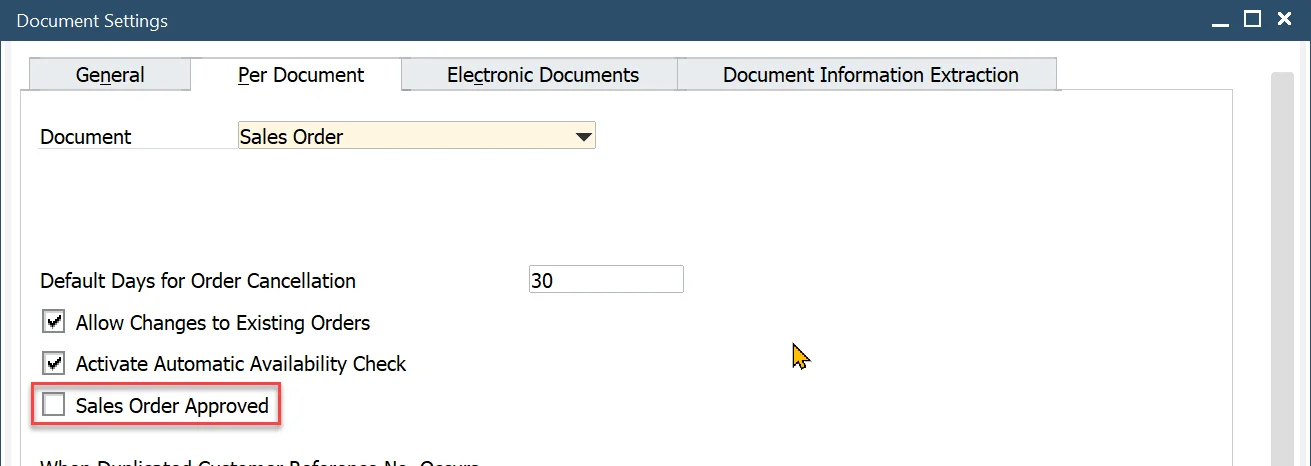Click the Allow Changes to Existing Orders text
1311x466 pixels.
pyautogui.click(x=223, y=323)
